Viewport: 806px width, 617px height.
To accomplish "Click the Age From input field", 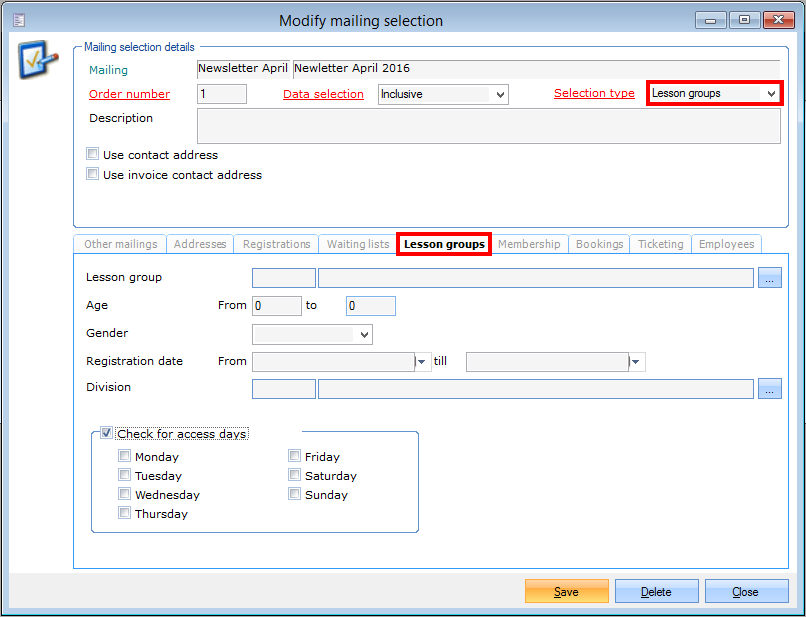I will (x=277, y=306).
